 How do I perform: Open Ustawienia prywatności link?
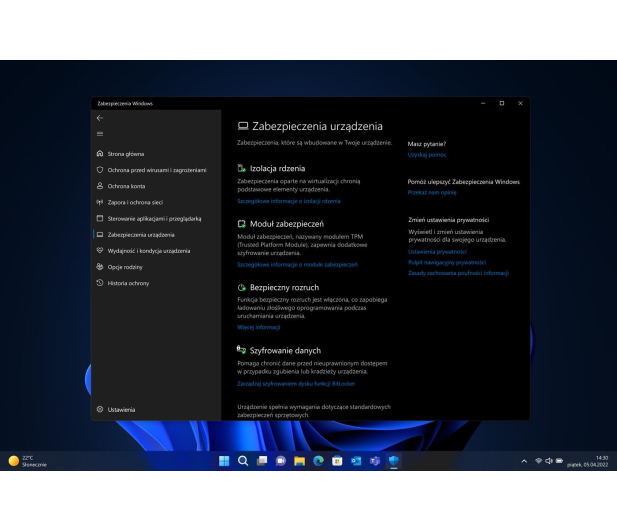click(437, 252)
